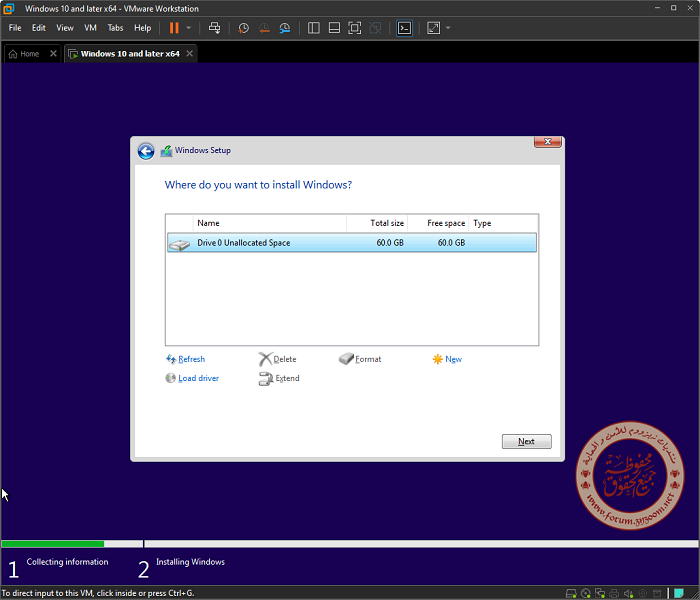Enter full screen mode

[x=354, y=28]
